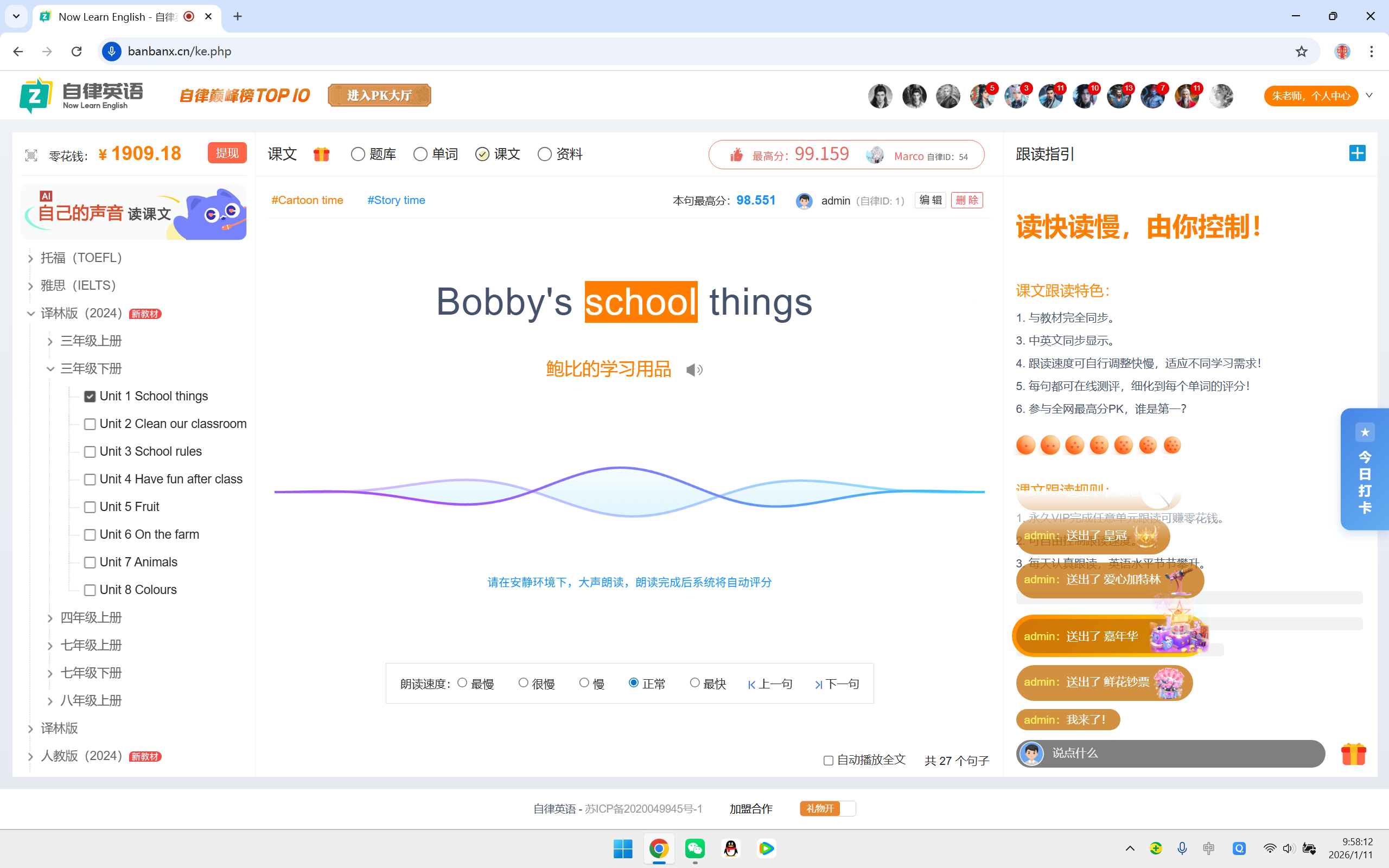The width and height of the screenshot is (1389, 868).
Task: Expand the 四年级上册 tree node
Action: click(x=50, y=618)
